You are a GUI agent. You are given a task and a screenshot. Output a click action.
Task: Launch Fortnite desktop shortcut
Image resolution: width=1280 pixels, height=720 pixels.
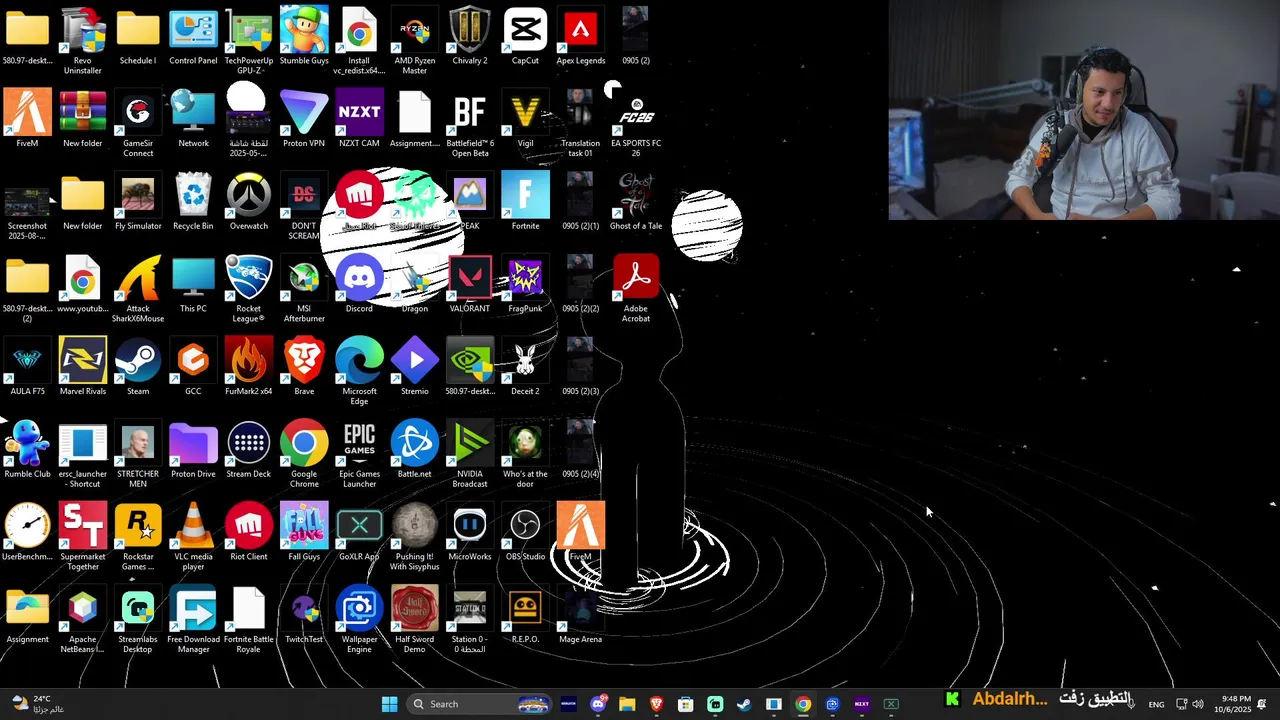click(525, 201)
